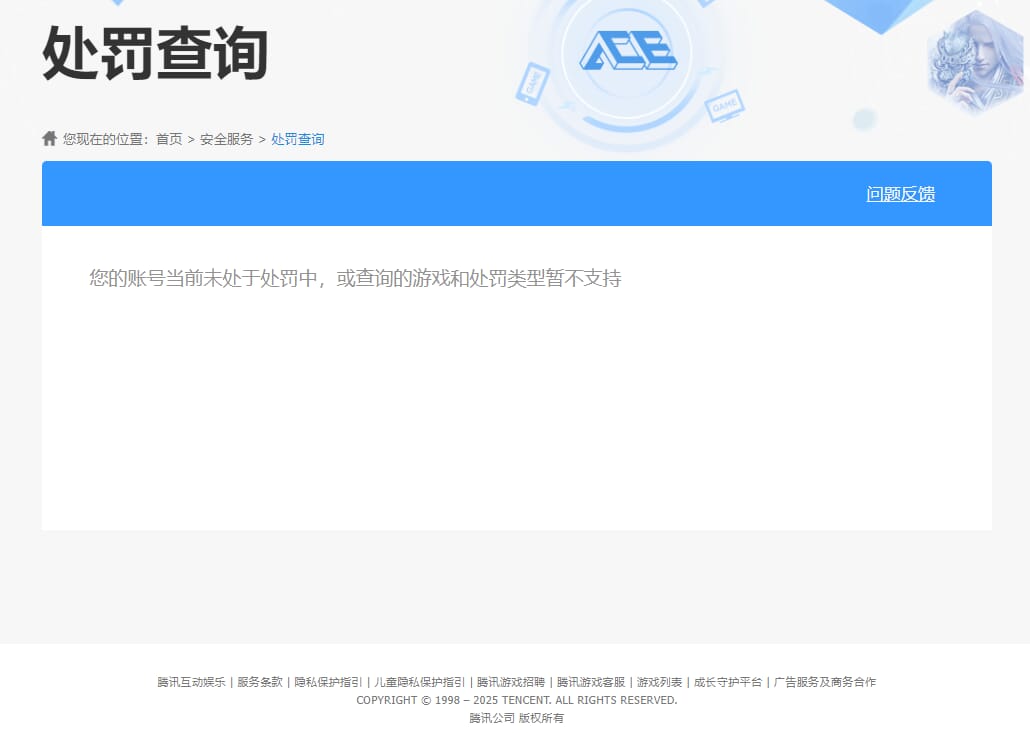This screenshot has width=1030, height=733.
Task: Browse the 游戏列表 game list
Action: pyautogui.click(x=658, y=681)
